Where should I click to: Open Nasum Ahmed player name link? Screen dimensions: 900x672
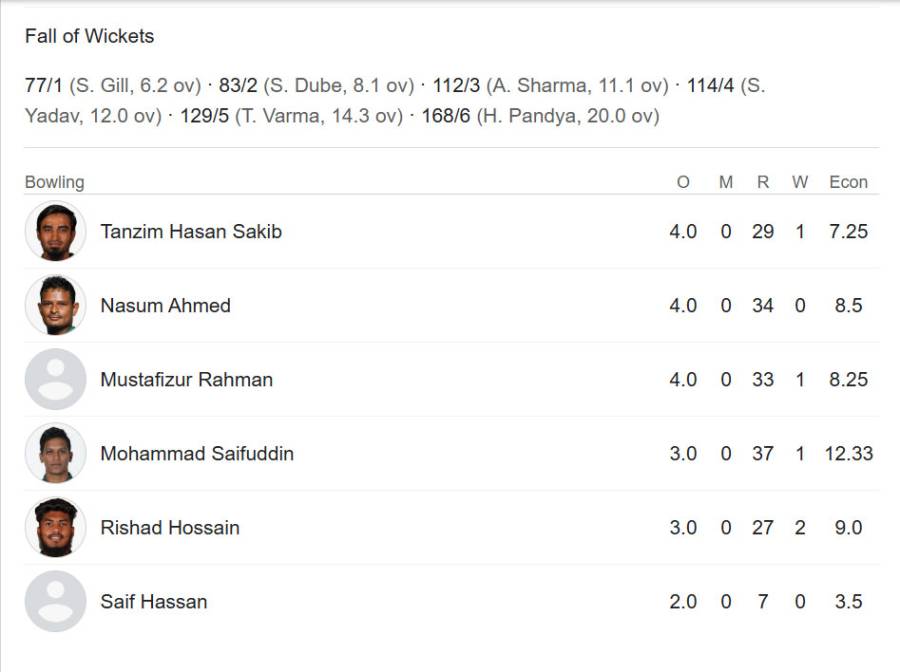tap(165, 305)
